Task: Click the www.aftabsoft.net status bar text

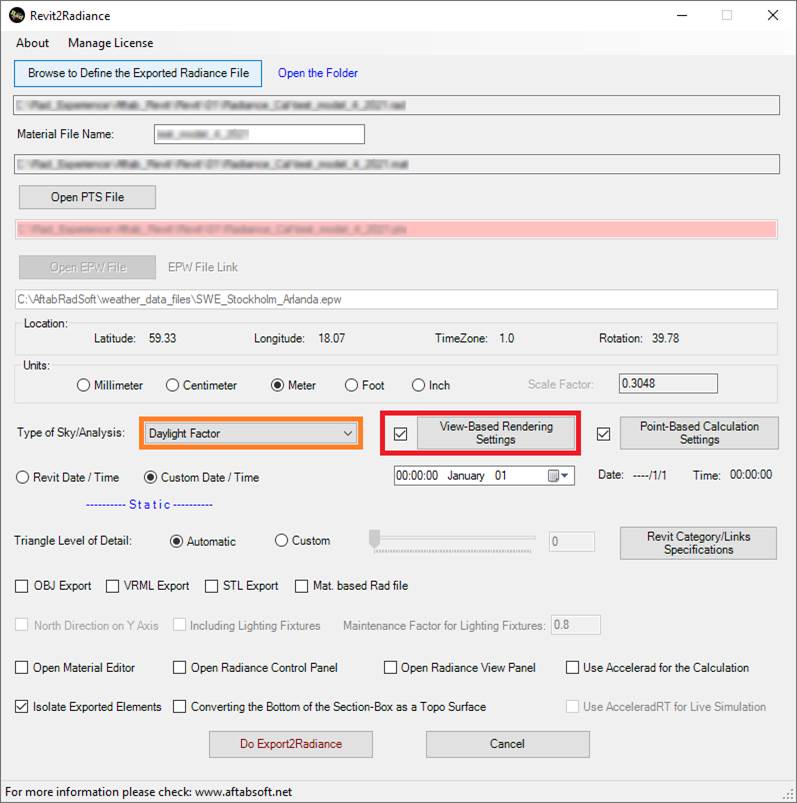Action: point(244,792)
